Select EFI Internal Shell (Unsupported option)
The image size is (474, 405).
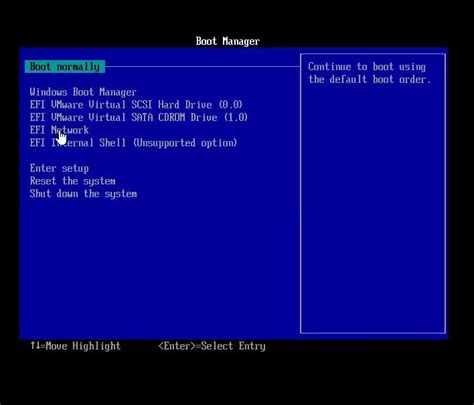coord(133,143)
